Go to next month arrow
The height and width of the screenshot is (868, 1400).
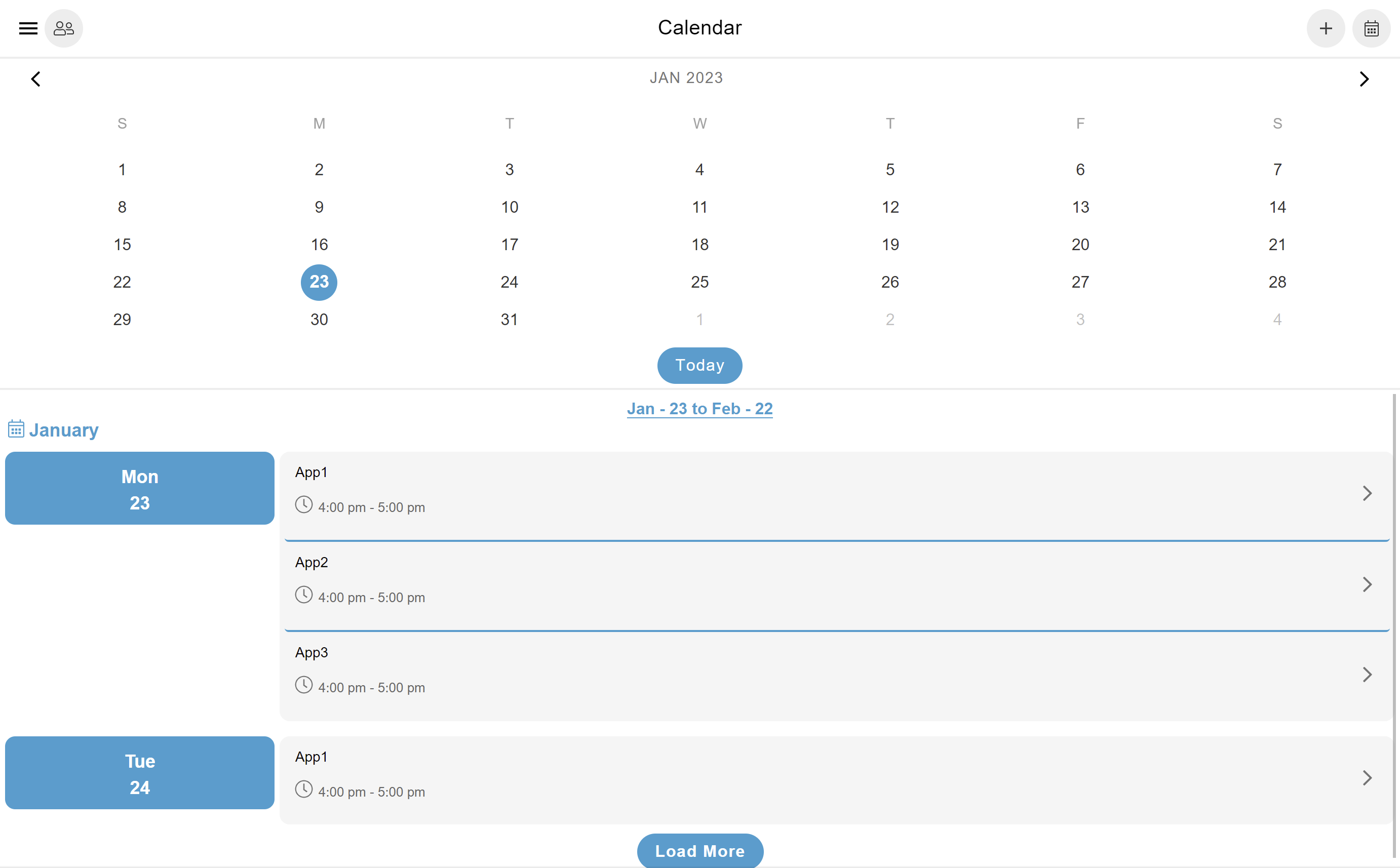(x=1364, y=78)
